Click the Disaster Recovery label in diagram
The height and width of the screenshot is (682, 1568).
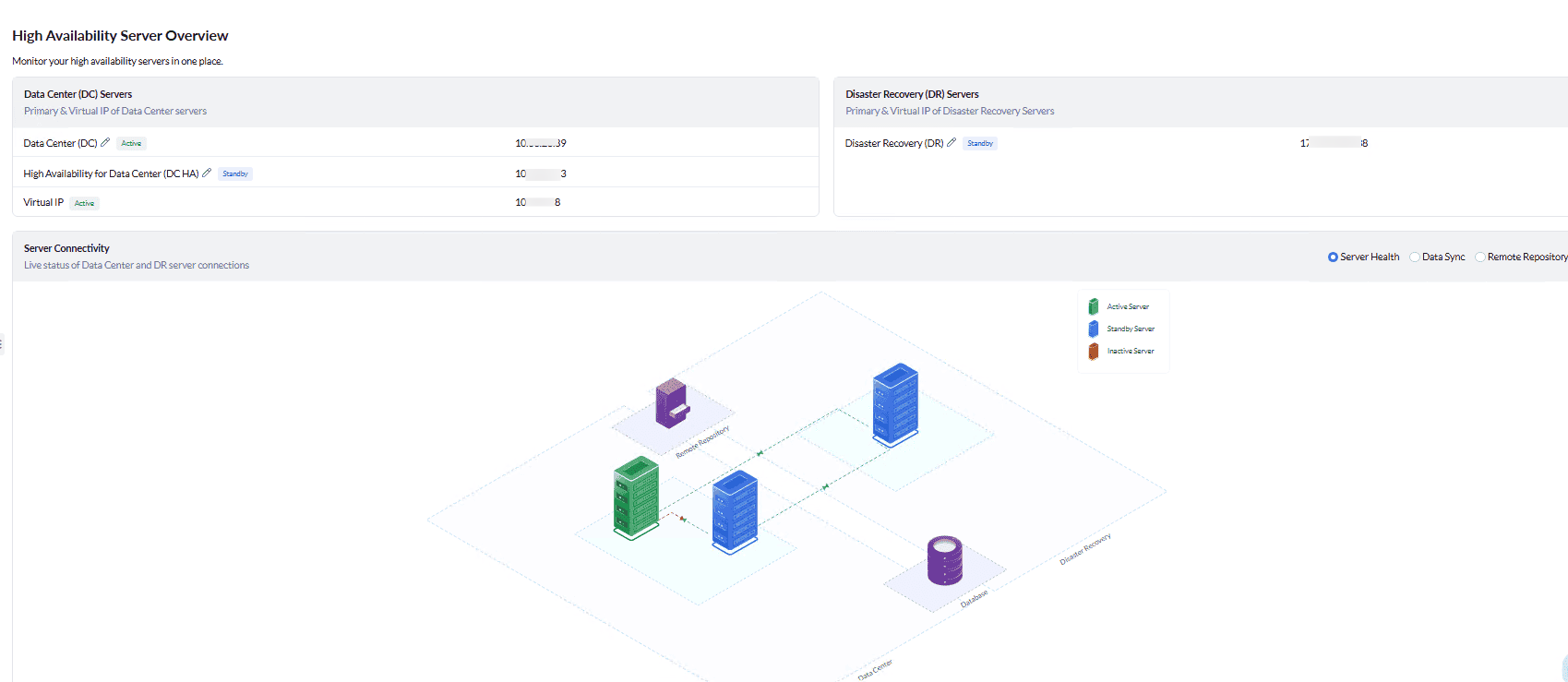pyautogui.click(x=1085, y=548)
